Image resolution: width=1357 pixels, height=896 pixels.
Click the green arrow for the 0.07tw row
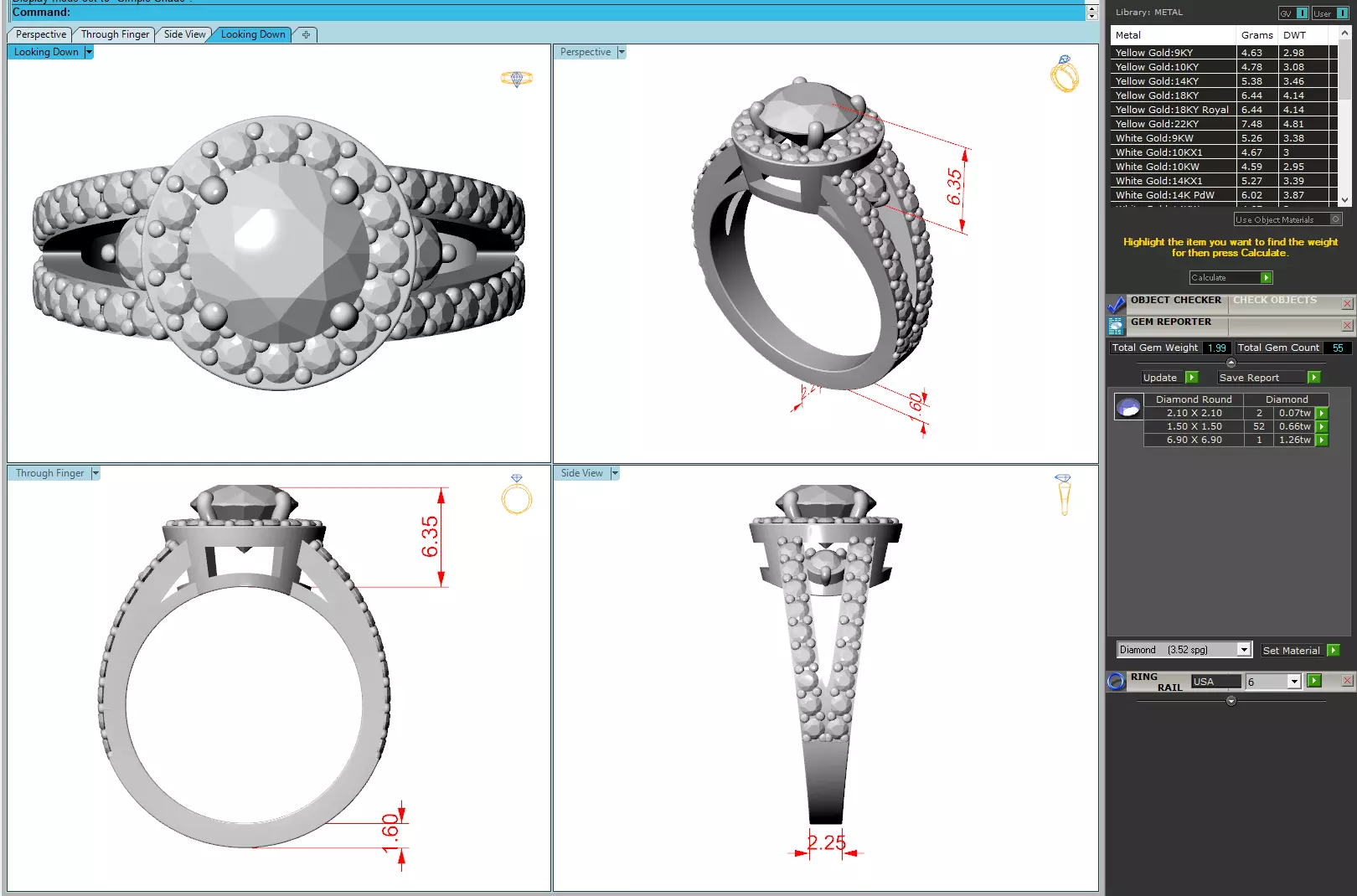pos(1322,414)
